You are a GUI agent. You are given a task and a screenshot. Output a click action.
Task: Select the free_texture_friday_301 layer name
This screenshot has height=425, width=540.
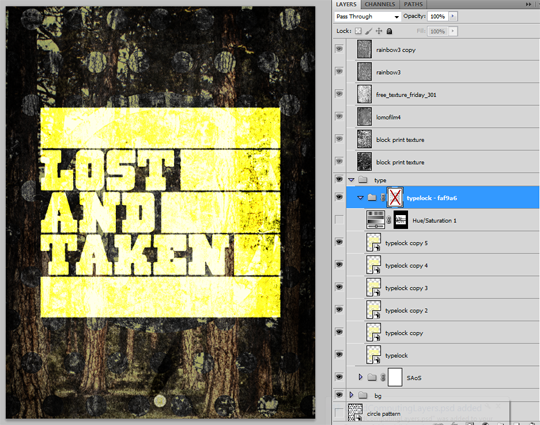tap(406, 95)
